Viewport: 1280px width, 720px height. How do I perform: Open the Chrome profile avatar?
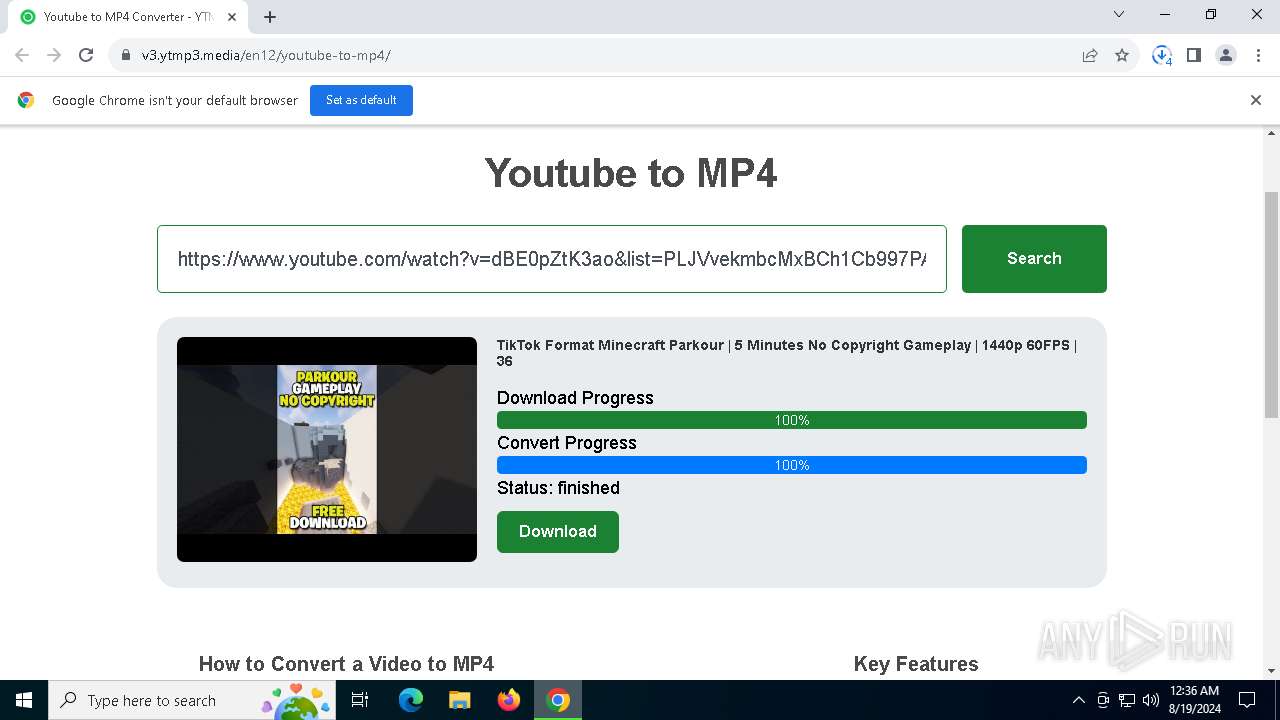tap(1226, 55)
